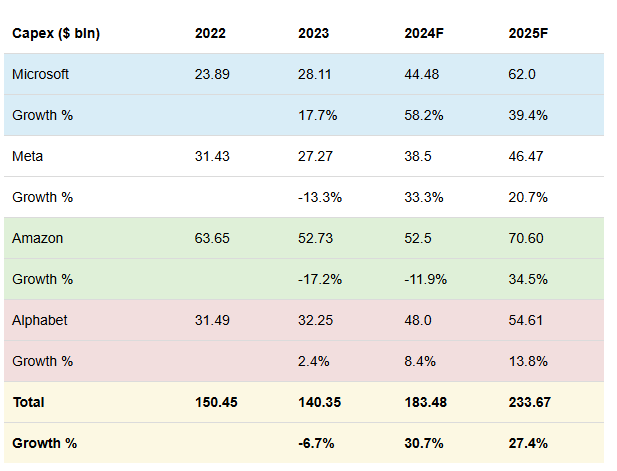The height and width of the screenshot is (471, 617).
Task: Click the total growth value -6.7%
Action: tap(317, 442)
